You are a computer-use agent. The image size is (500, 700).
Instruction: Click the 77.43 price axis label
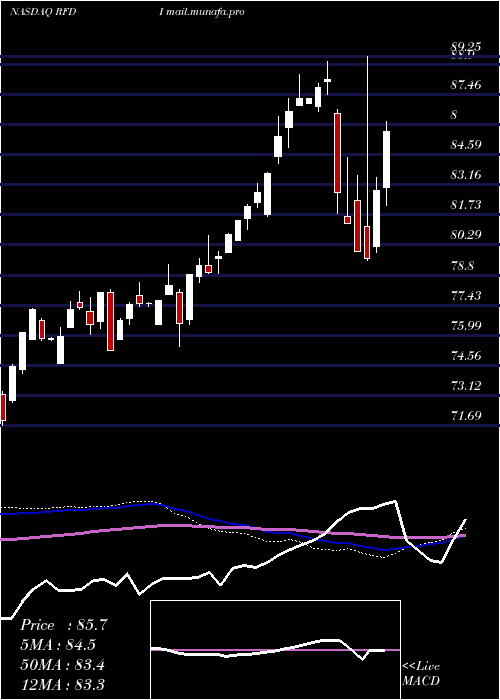click(466, 296)
